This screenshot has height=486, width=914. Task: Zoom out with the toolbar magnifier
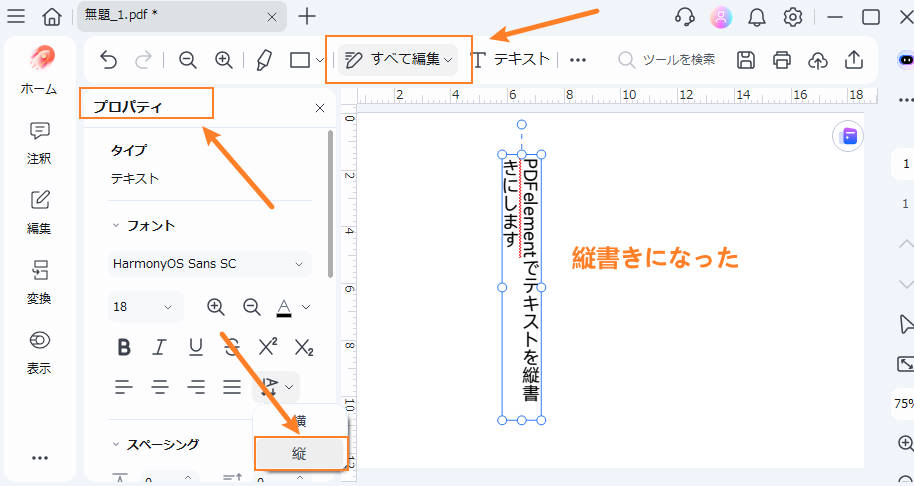click(x=188, y=59)
